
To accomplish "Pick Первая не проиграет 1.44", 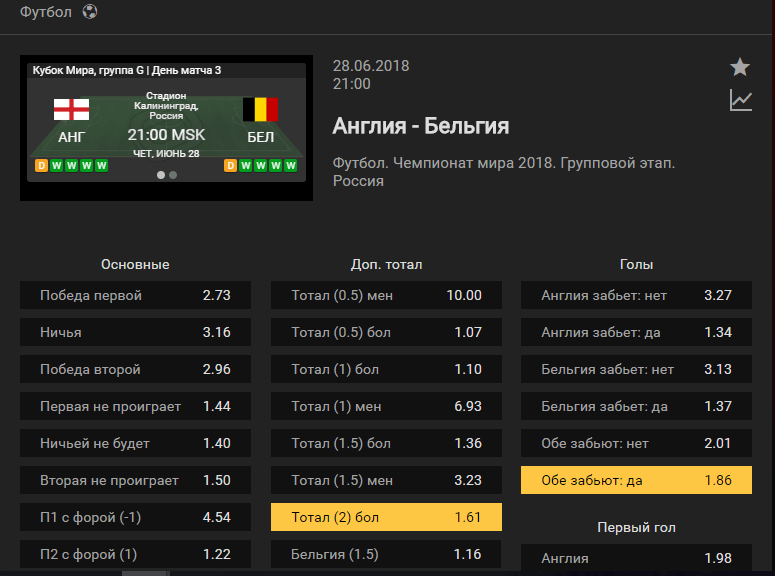I will pos(135,406).
